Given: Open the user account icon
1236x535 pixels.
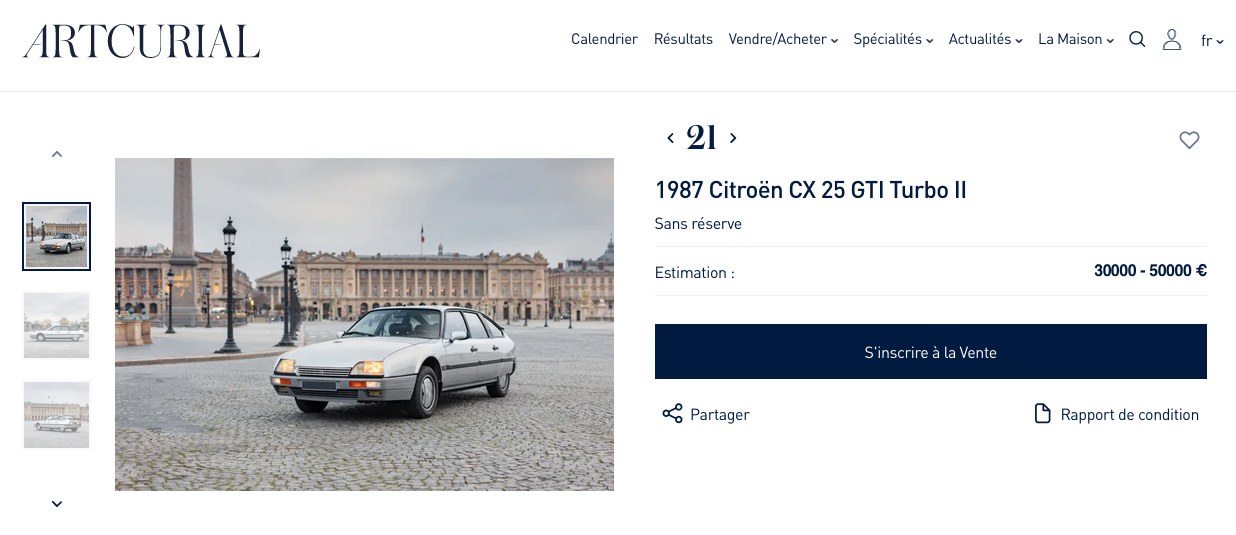Looking at the screenshot, I should tap(1172, 40).
